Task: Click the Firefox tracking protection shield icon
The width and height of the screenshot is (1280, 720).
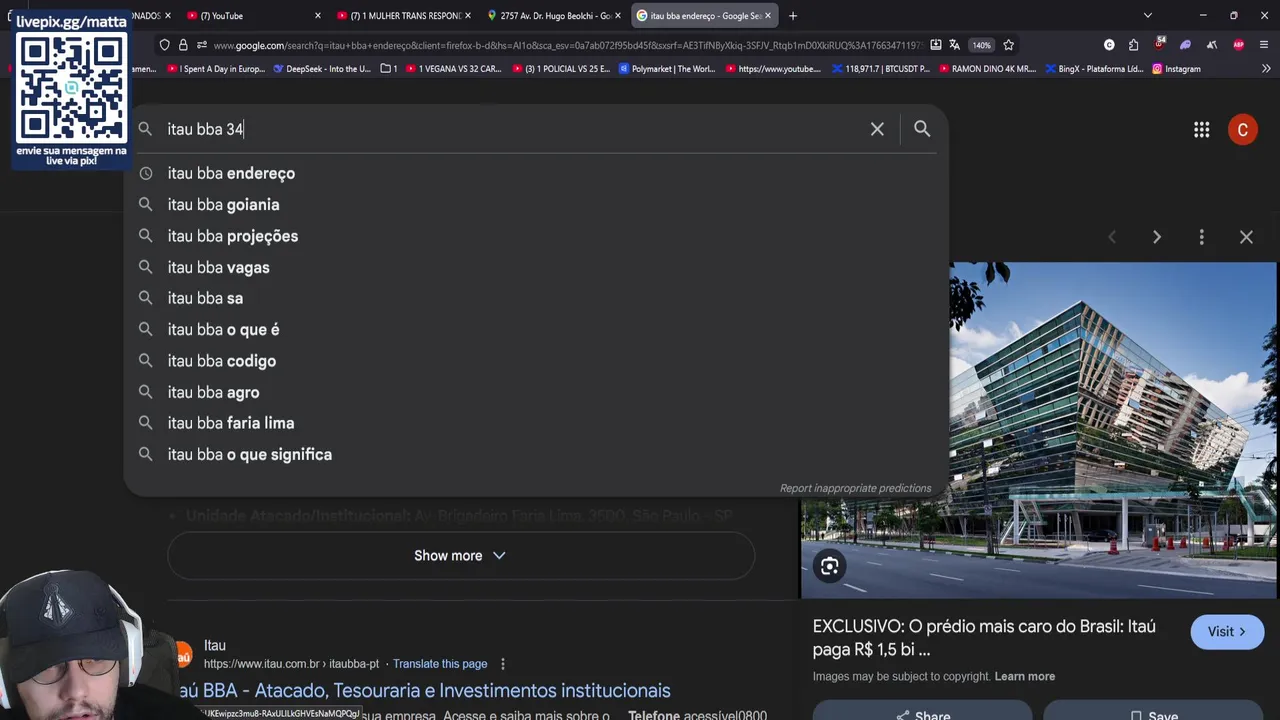Action: tap(164, 45)
